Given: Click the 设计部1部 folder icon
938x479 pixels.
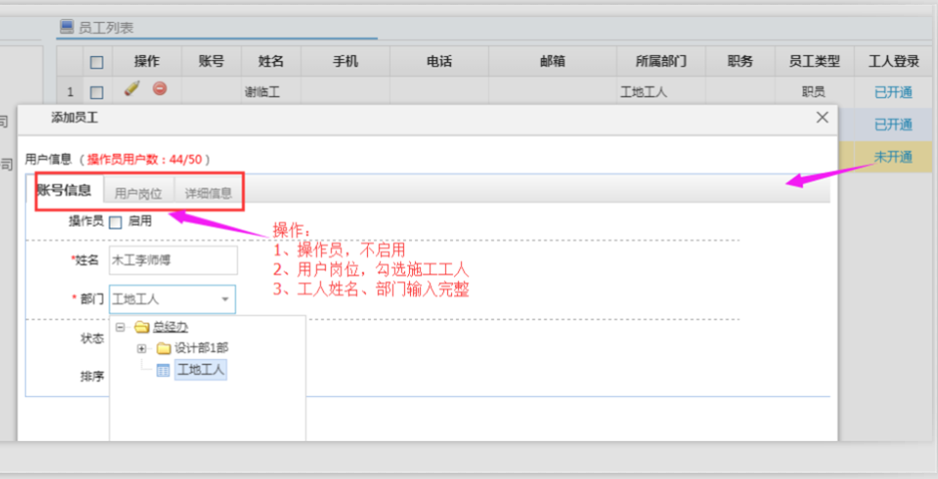Looking at the screenshot, I should (x=163, y=348).
